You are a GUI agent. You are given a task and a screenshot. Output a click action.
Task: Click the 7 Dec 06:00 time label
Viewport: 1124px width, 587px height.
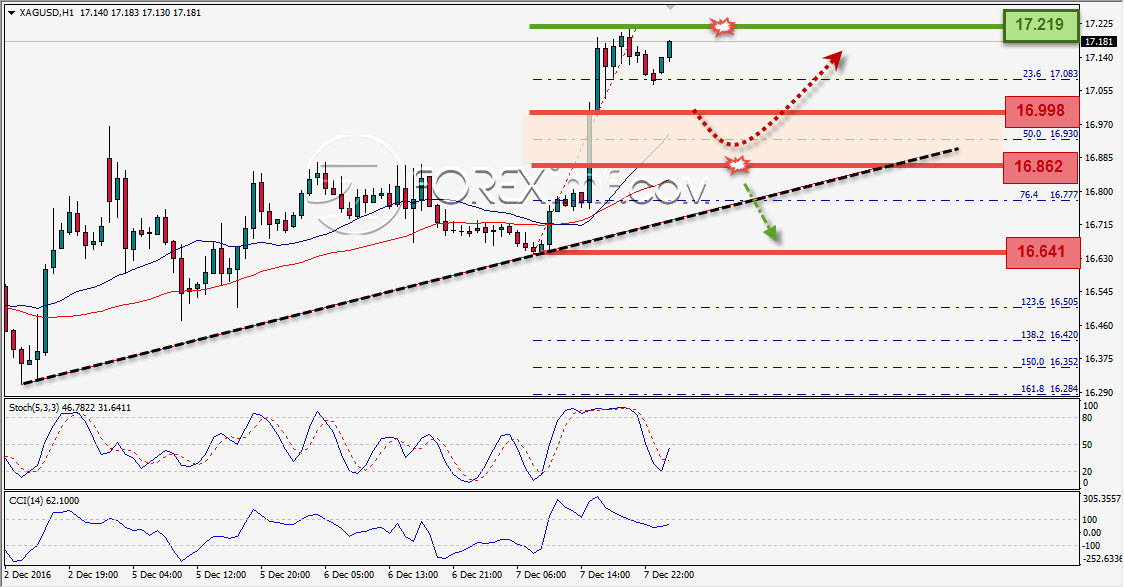tap(540, 575)
